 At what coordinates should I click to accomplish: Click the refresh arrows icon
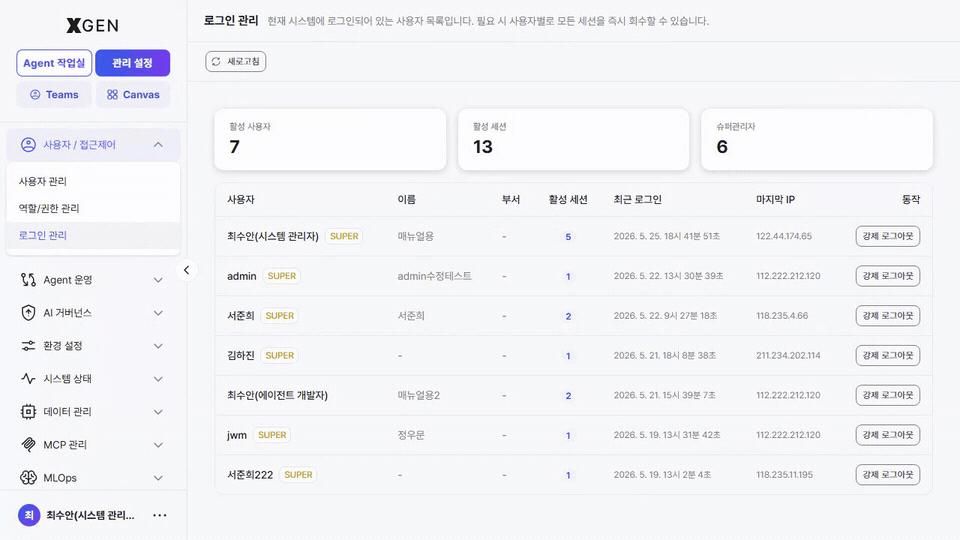tap(216, 61)
